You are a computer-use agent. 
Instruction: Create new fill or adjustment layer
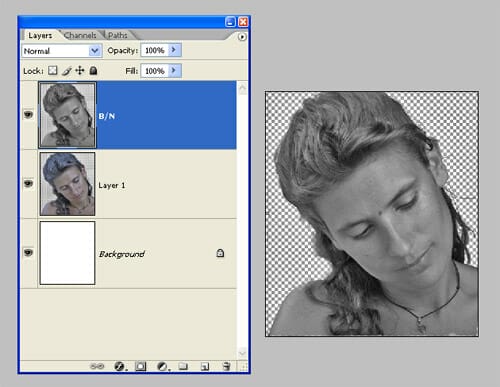(163, 366)
